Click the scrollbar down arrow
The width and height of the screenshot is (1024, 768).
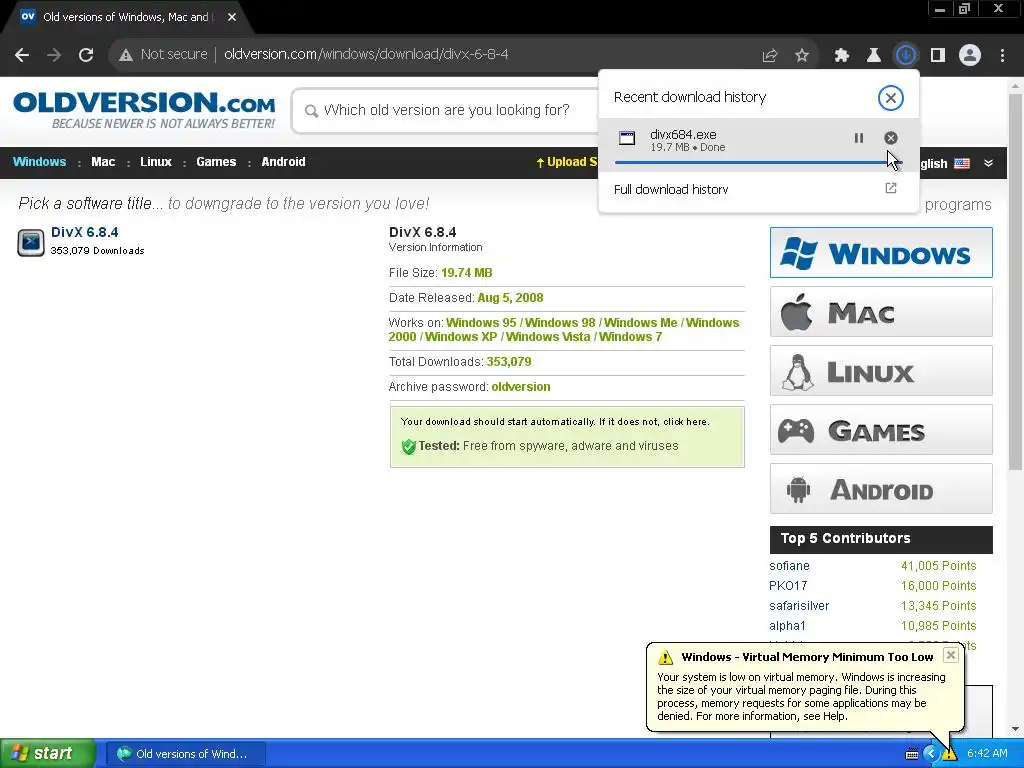pos(1015,729)
